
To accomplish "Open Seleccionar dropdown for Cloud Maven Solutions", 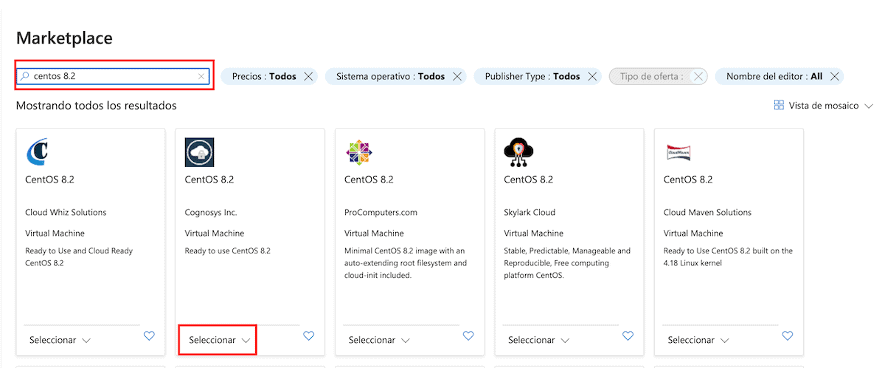I will pyautogui.click(x=699, y=340).
